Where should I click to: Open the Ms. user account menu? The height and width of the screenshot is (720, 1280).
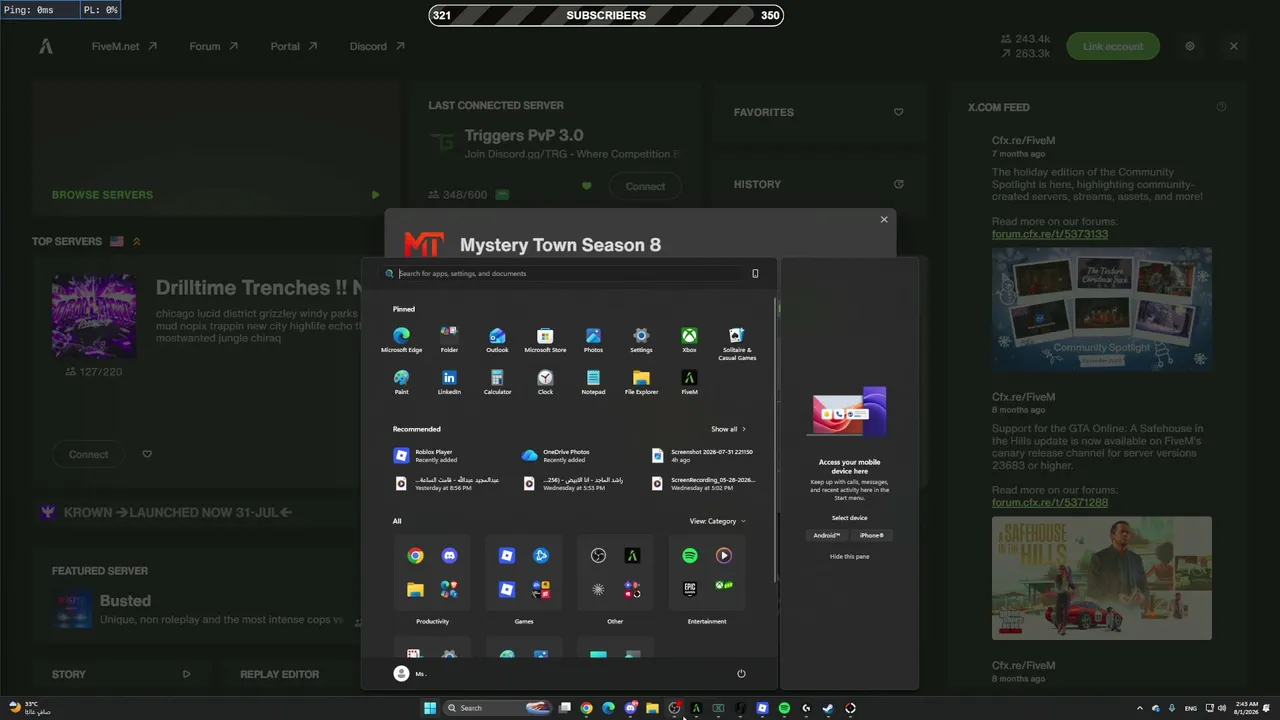(x=410, y=673)
